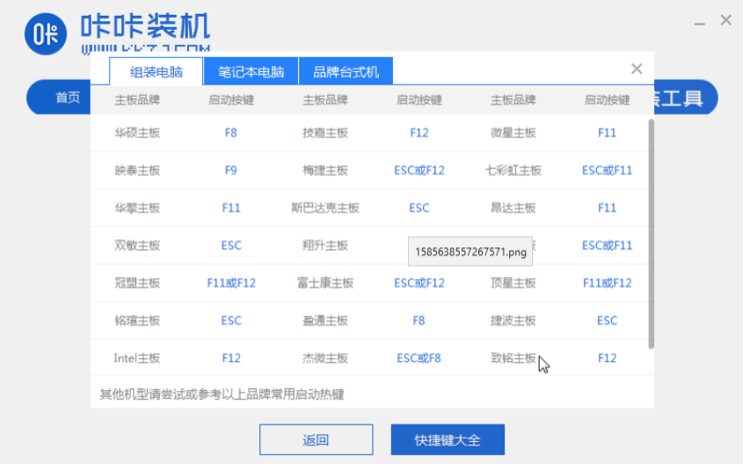Open 快捷键大全 full shortcut list
This screenshot has height=464, width=745.
click(x=447, y=440)
